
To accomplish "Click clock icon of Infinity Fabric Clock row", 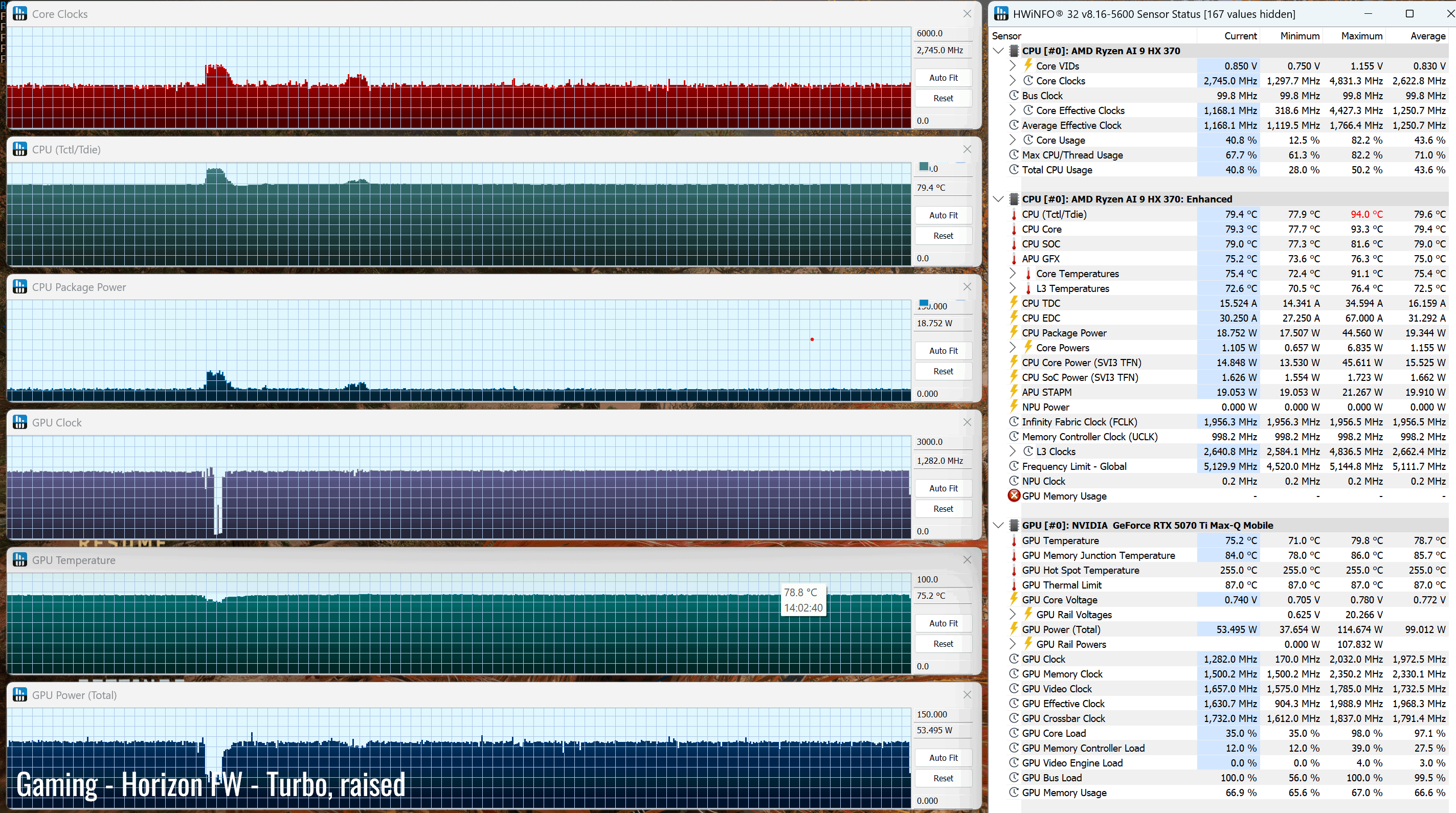I will click(1014, 421).
